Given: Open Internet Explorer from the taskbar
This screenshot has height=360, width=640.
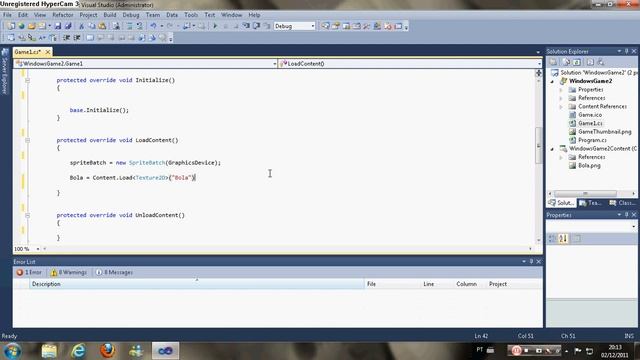Looking at the screenshot, I should (78, 351).
